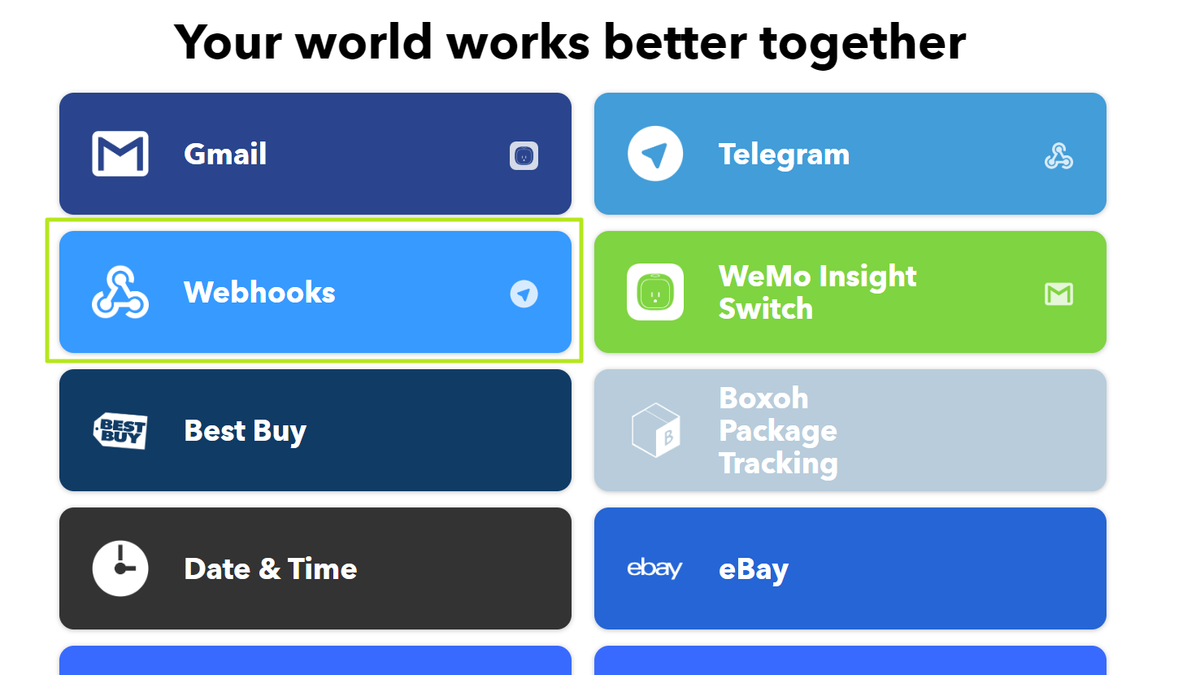Select the Telegram service name
Image resolution: width=1200 pixels, height=675 pixels.
click(x=784, y=154)
